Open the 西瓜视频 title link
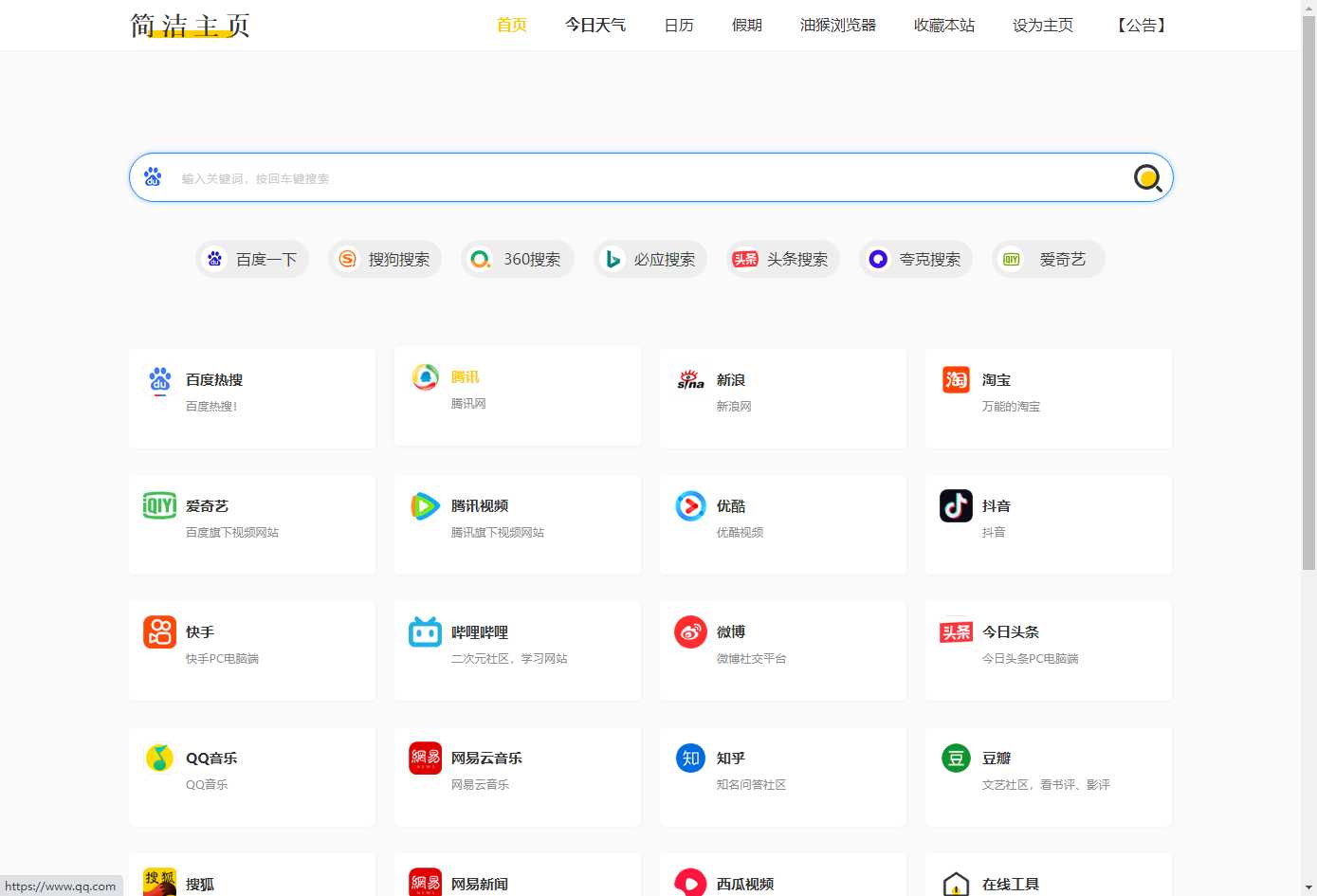Viewport: 1317px width, 896px height. point(745,884)
